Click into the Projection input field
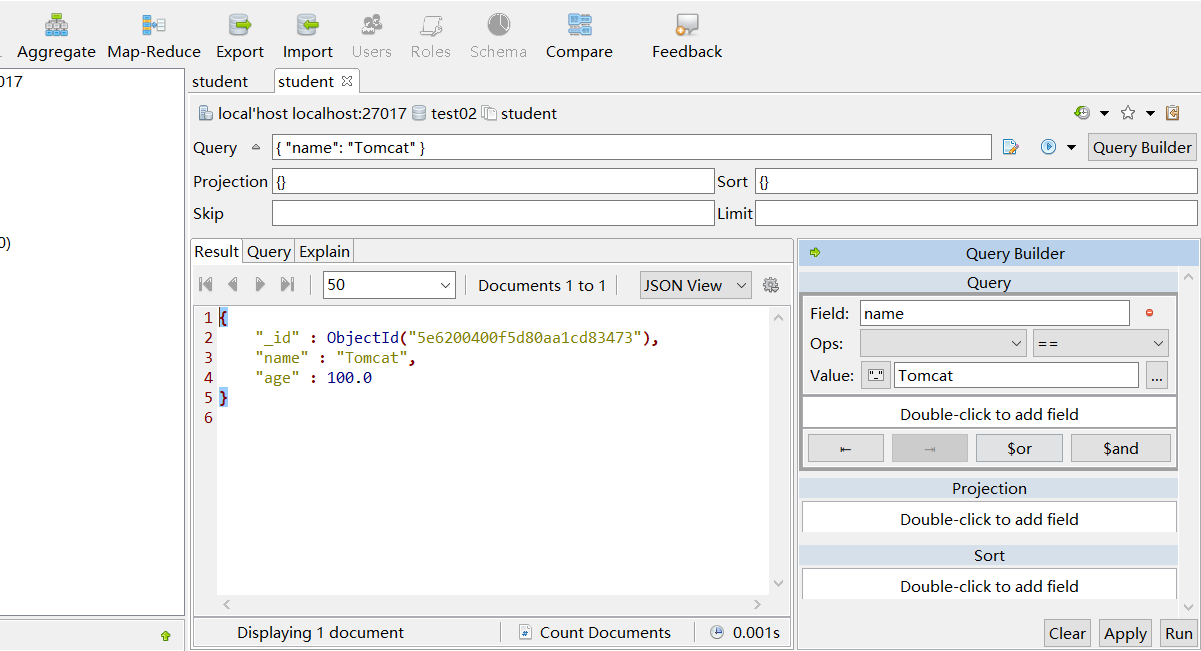 493,181
